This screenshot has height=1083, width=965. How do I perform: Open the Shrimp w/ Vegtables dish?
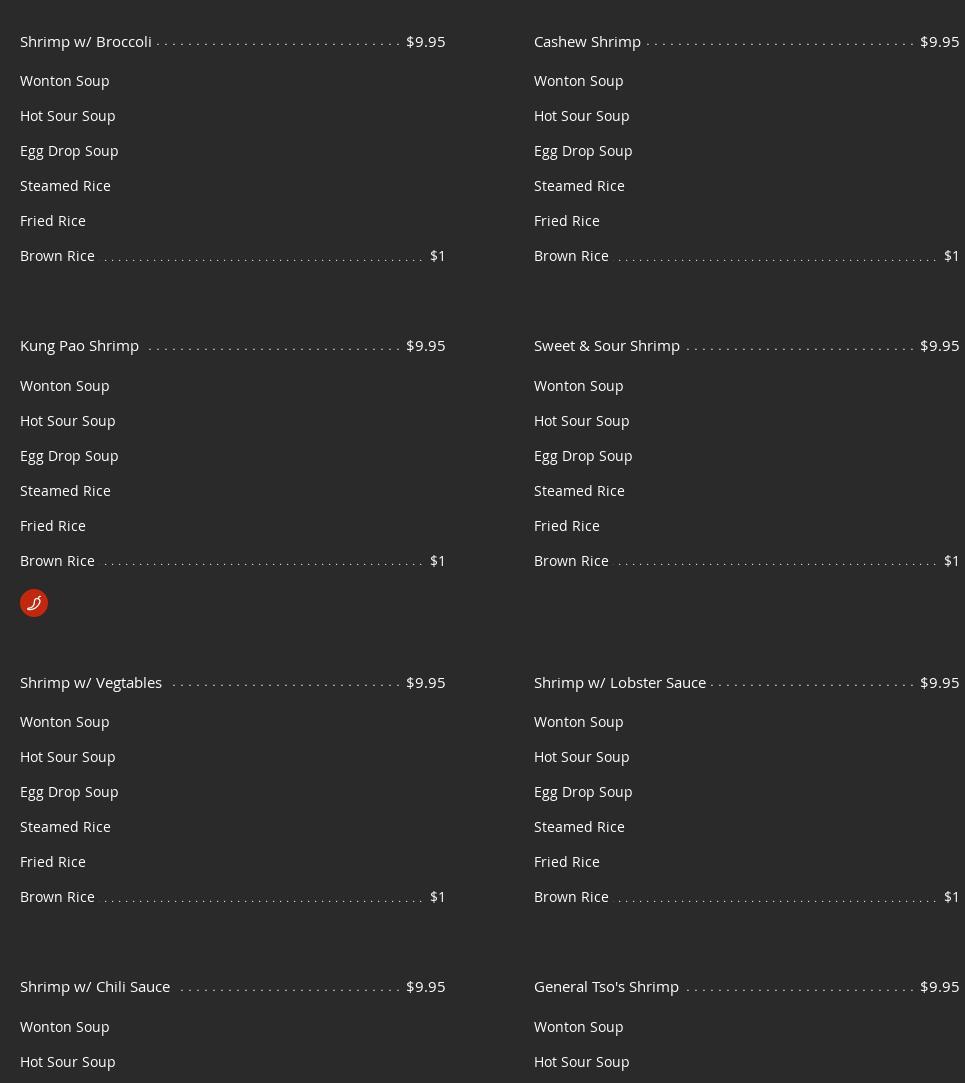click(x=91, y=683)
